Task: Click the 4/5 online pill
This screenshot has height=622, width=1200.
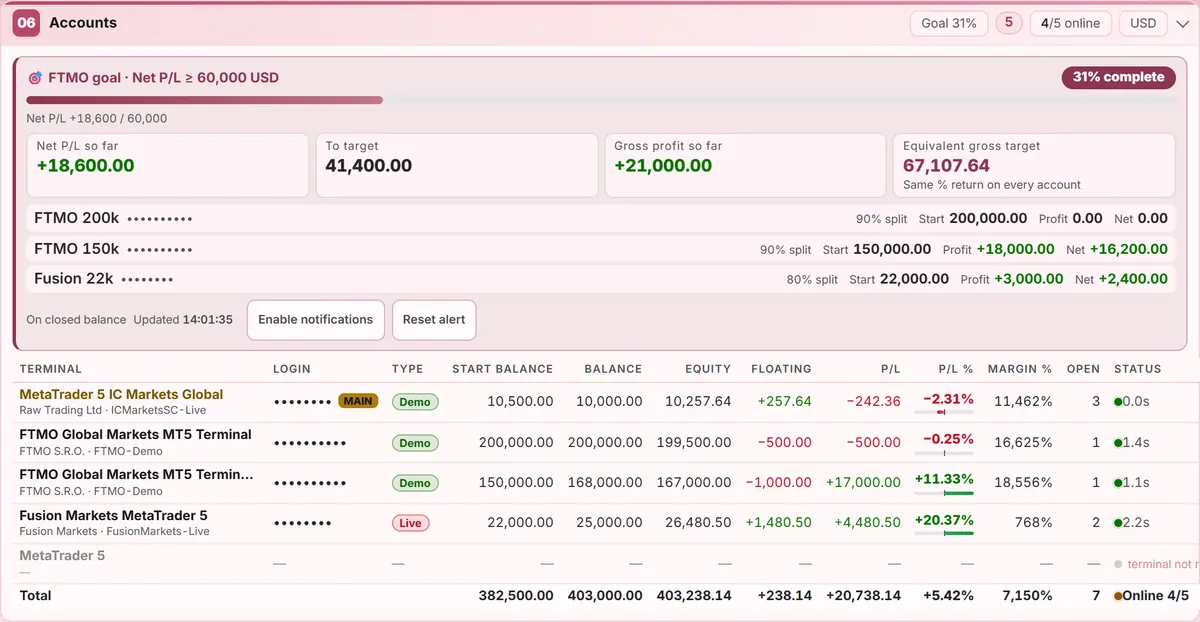Action: pyautogui.click(x=1070, y=23)
